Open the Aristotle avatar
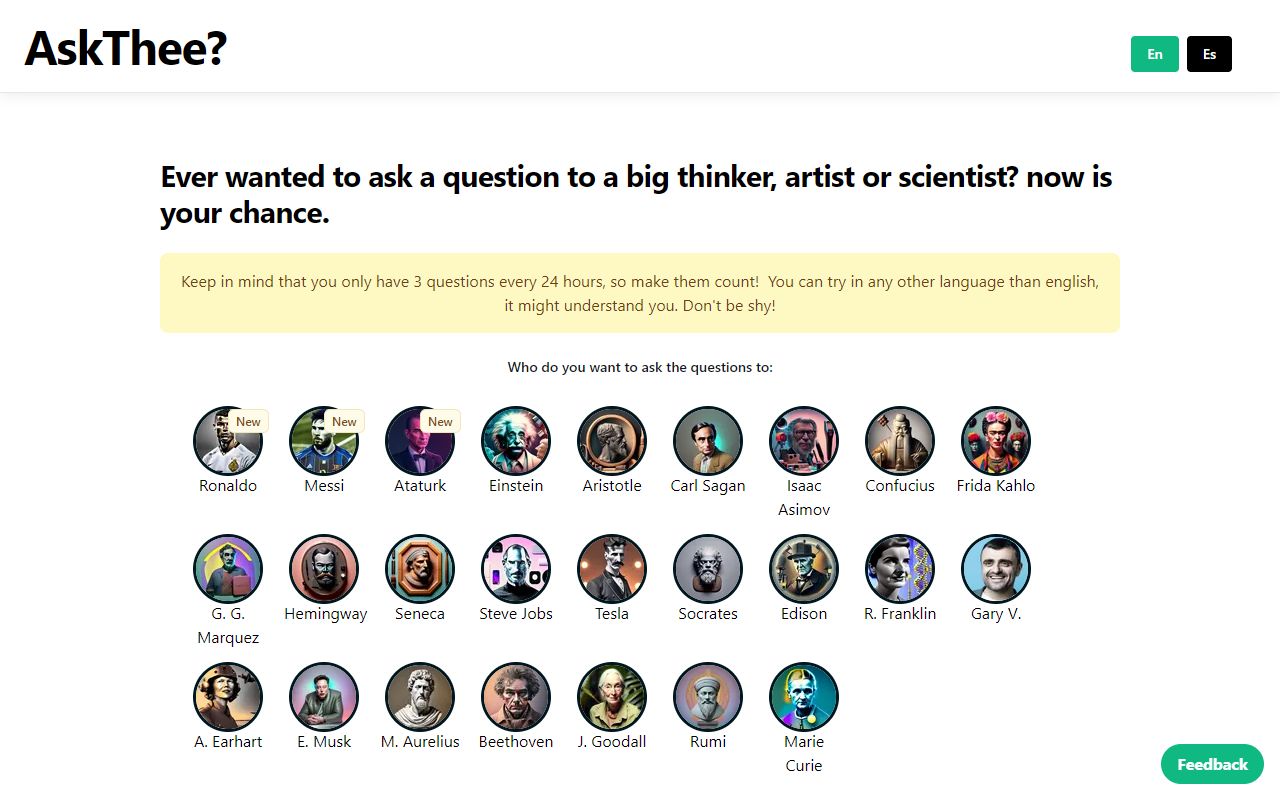1280x800 pixels. tap(611, 440)
